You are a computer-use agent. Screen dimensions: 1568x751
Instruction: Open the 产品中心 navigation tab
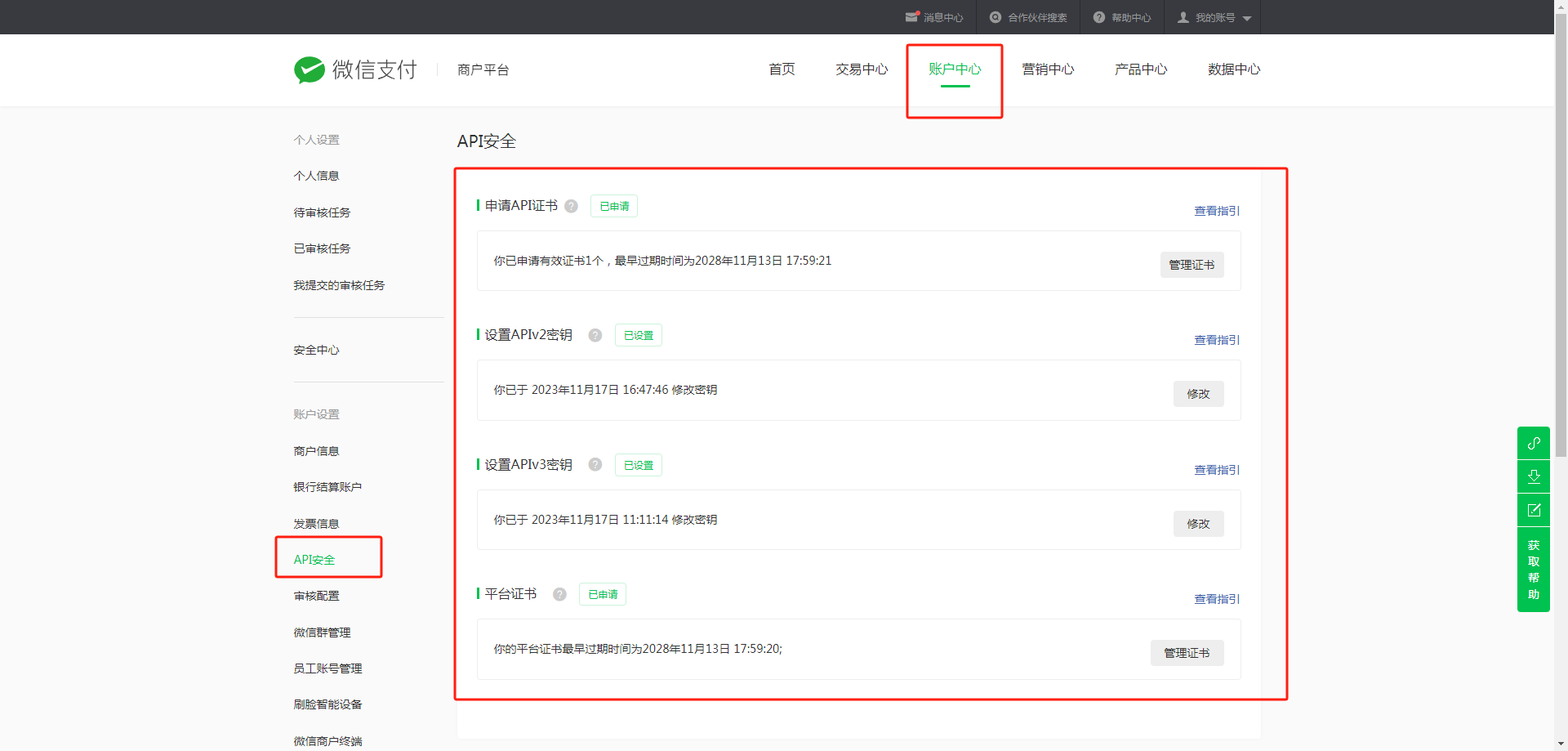[1140, 69]
